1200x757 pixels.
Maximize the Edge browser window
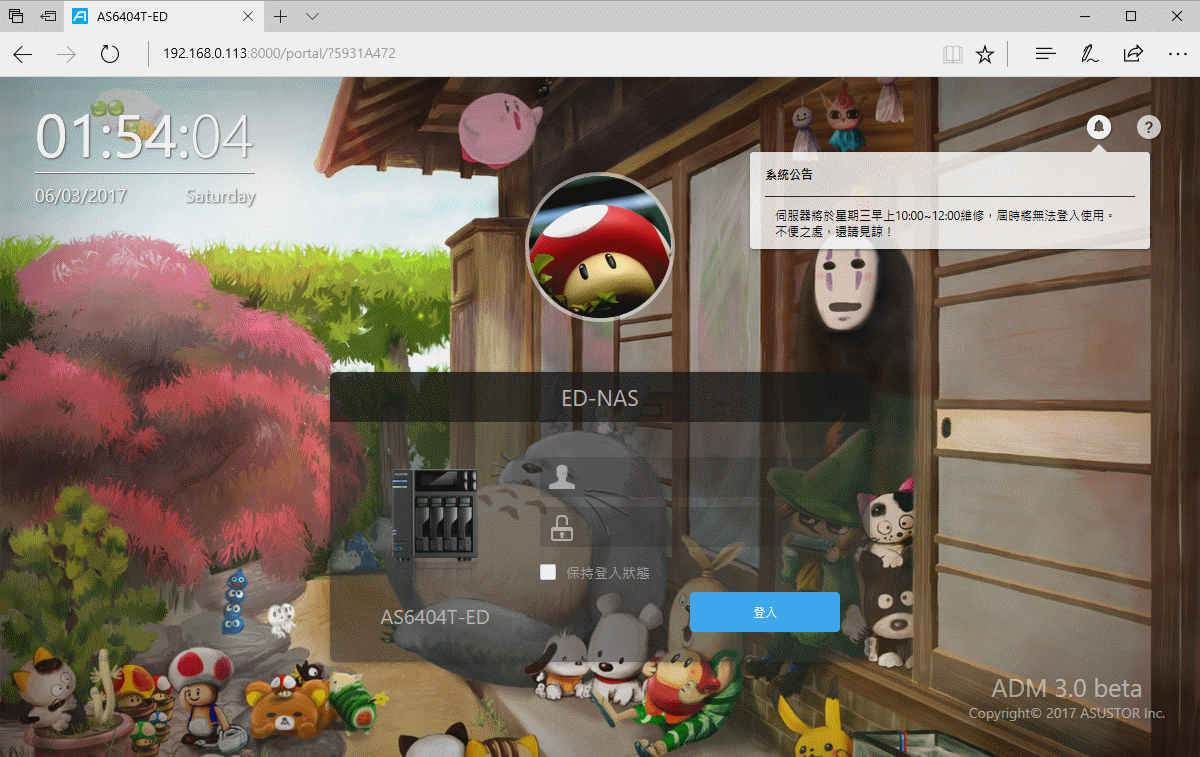1131,16
